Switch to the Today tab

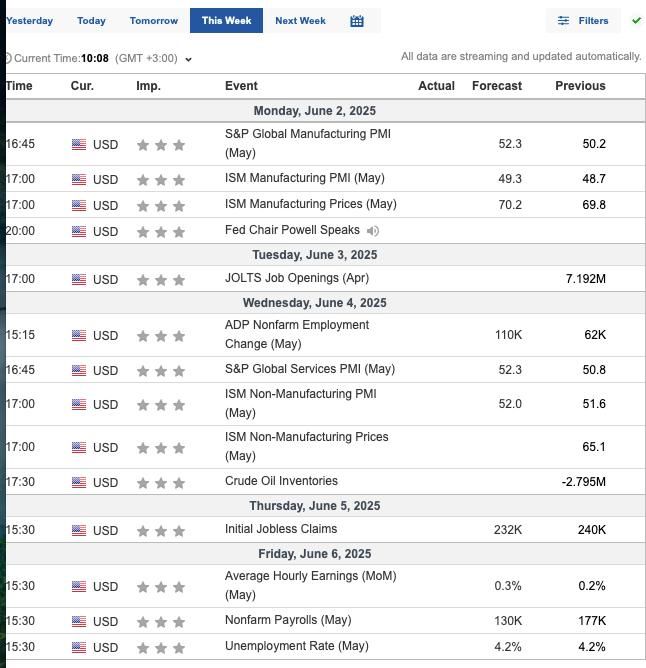pos(91,20)
